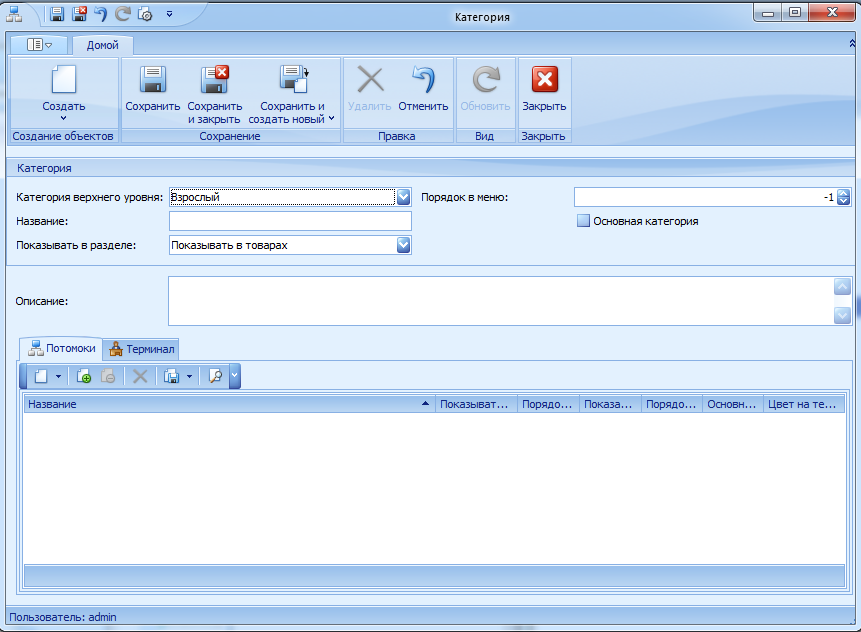
Task: Click Сохранить и создать новый ribbon button
Action: click(292, 94)
